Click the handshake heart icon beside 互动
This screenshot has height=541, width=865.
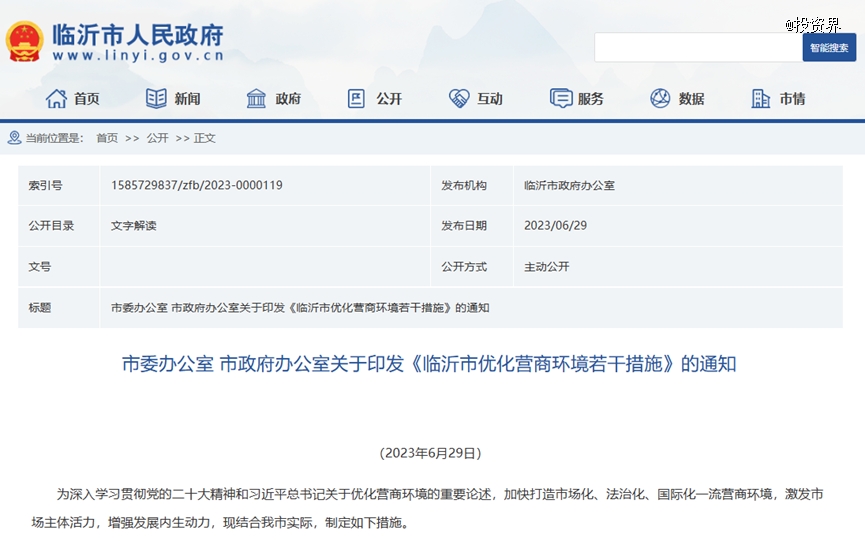(x=458, y=99)
